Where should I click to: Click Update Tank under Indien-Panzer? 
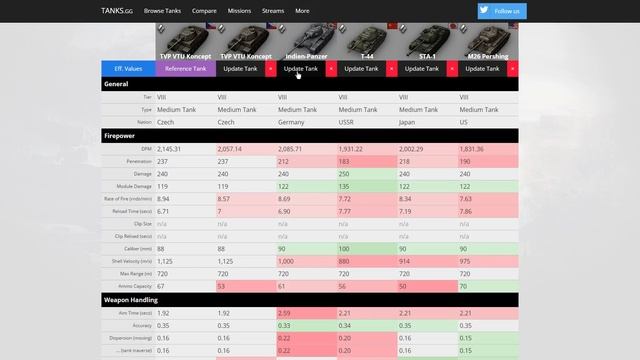coord(301,69)
